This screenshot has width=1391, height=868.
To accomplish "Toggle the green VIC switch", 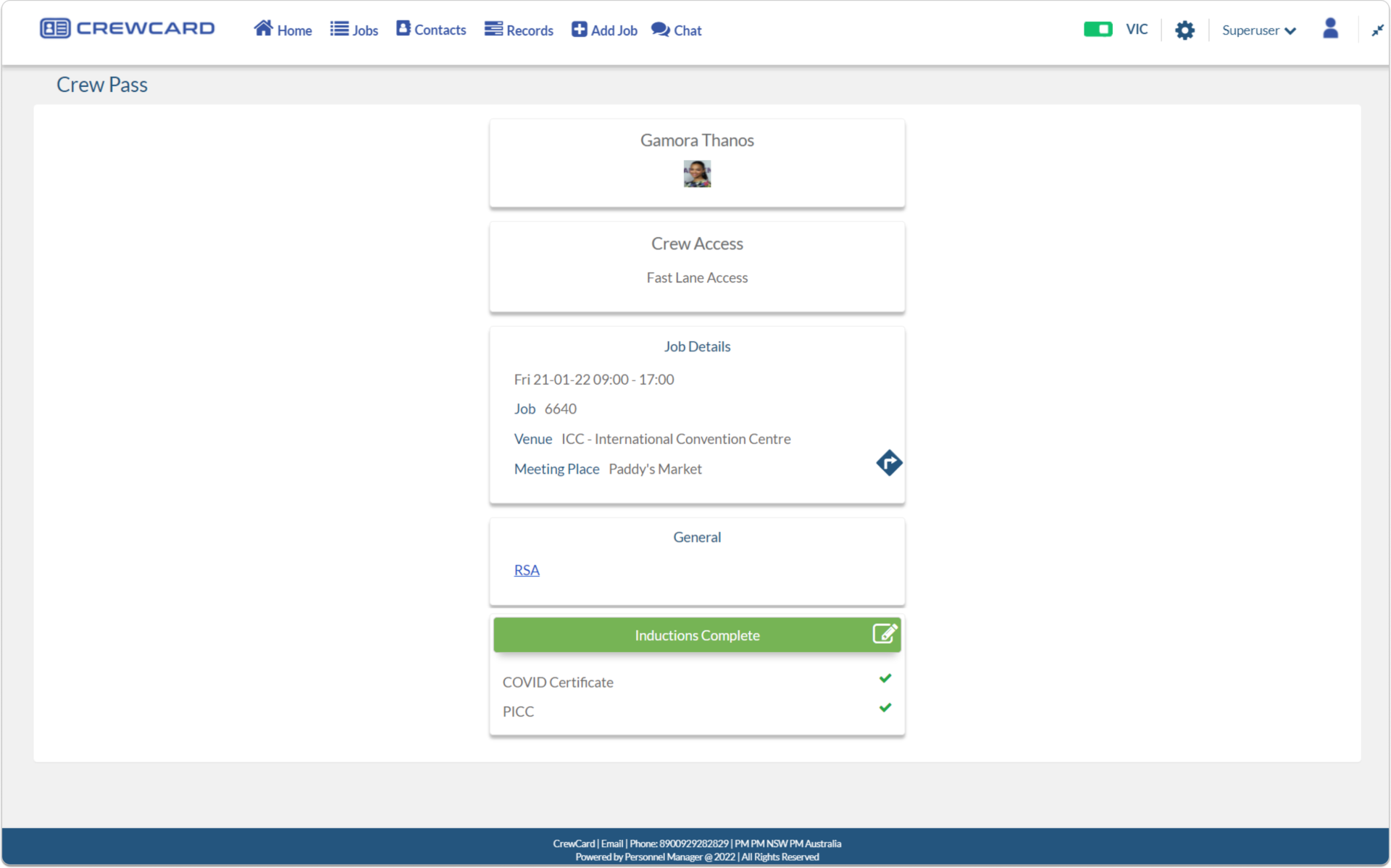I will 1098,29.
